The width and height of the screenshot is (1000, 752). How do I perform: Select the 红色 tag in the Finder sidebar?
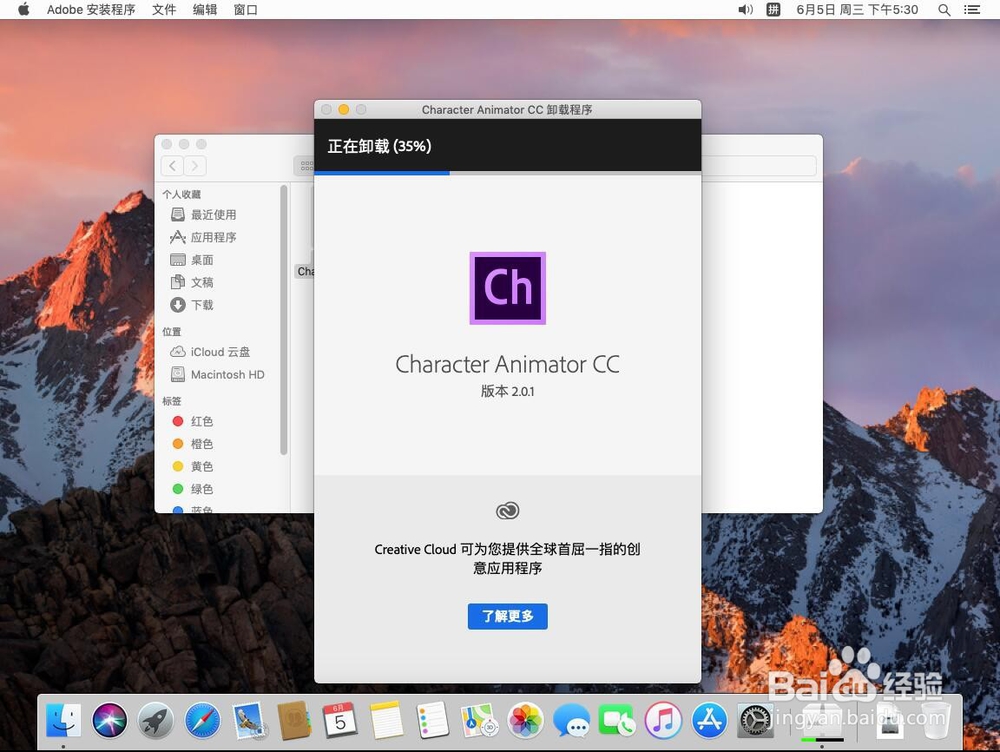click(x=200, y=421)
